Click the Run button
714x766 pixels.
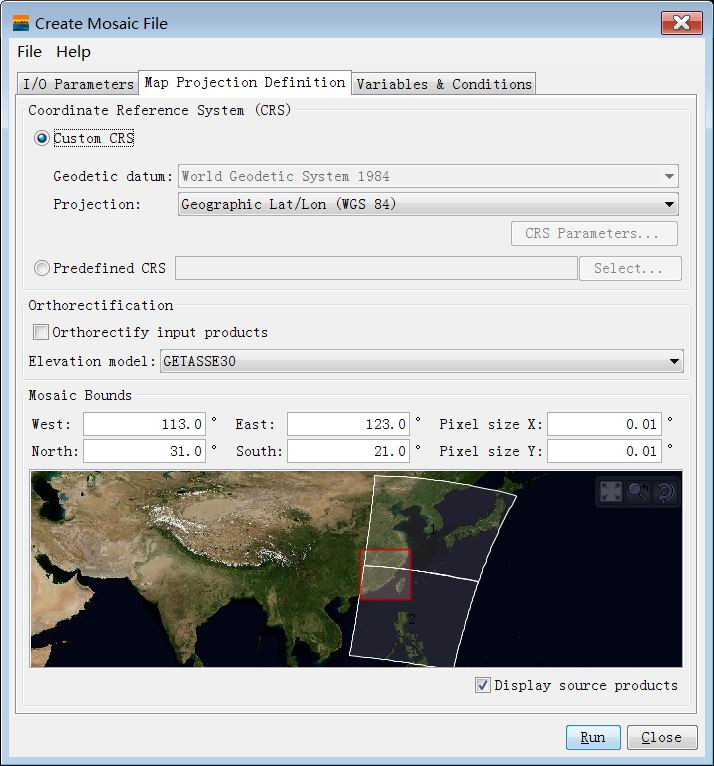click(592, 737)
